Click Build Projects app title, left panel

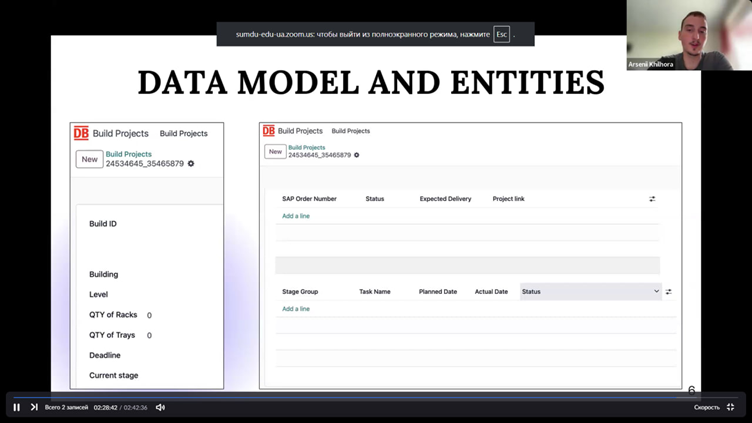(120, 133)
